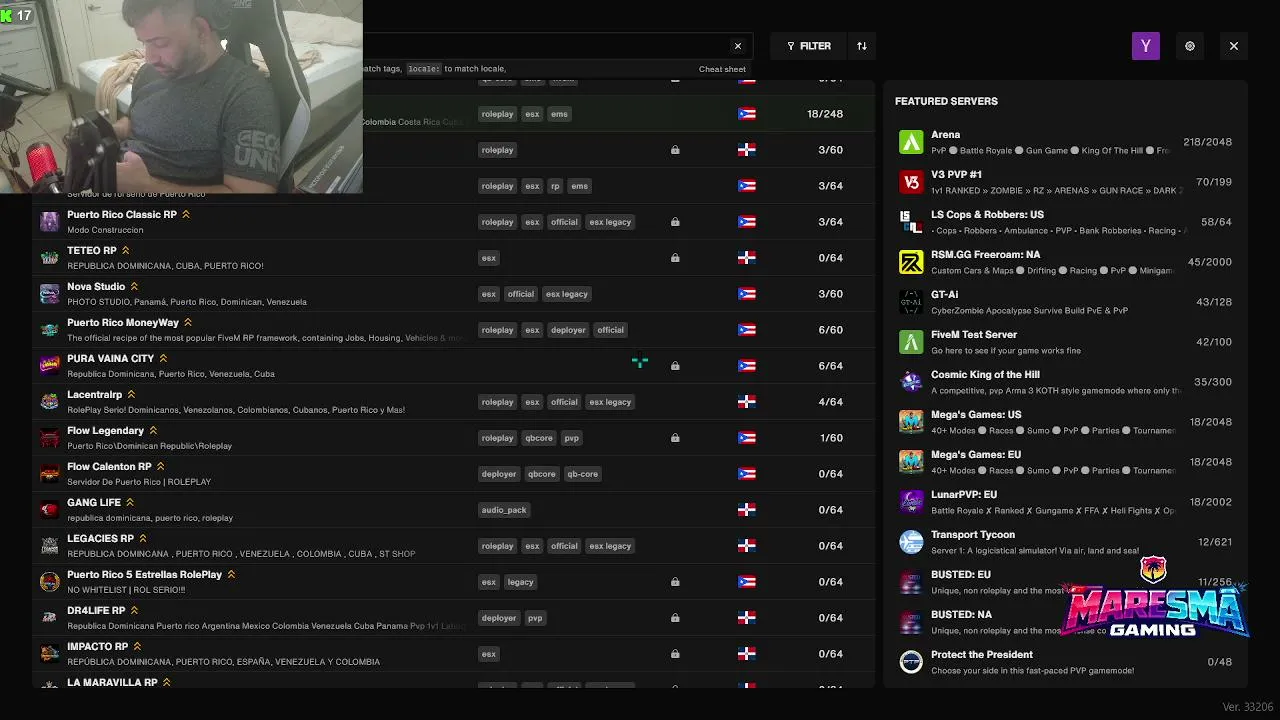Open the Flow Calenton RP server name

pyautogui.click(x=109, y=467)
